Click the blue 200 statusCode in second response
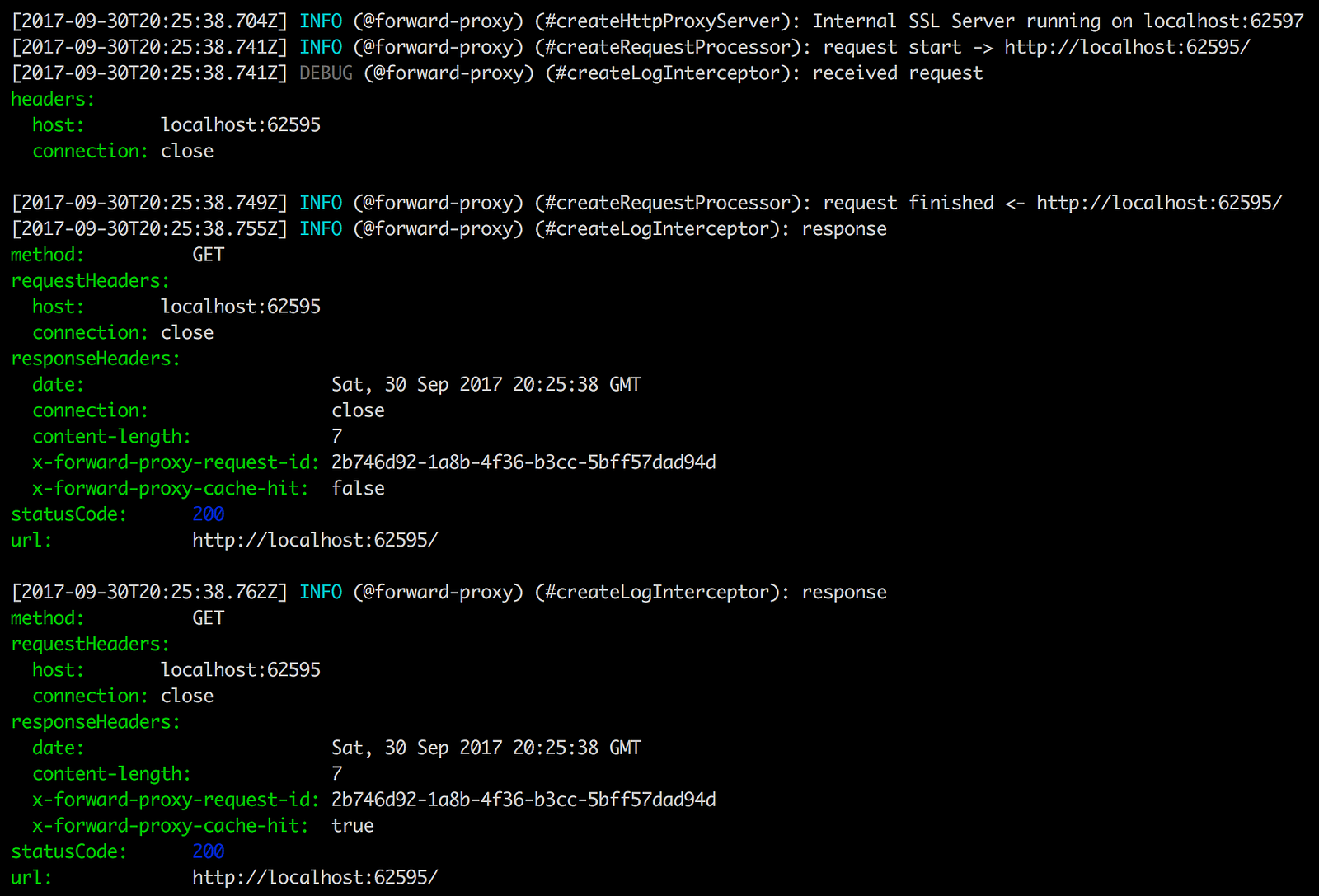Image resolution: width=1319 pixels, height=896 pixels. 209,851
